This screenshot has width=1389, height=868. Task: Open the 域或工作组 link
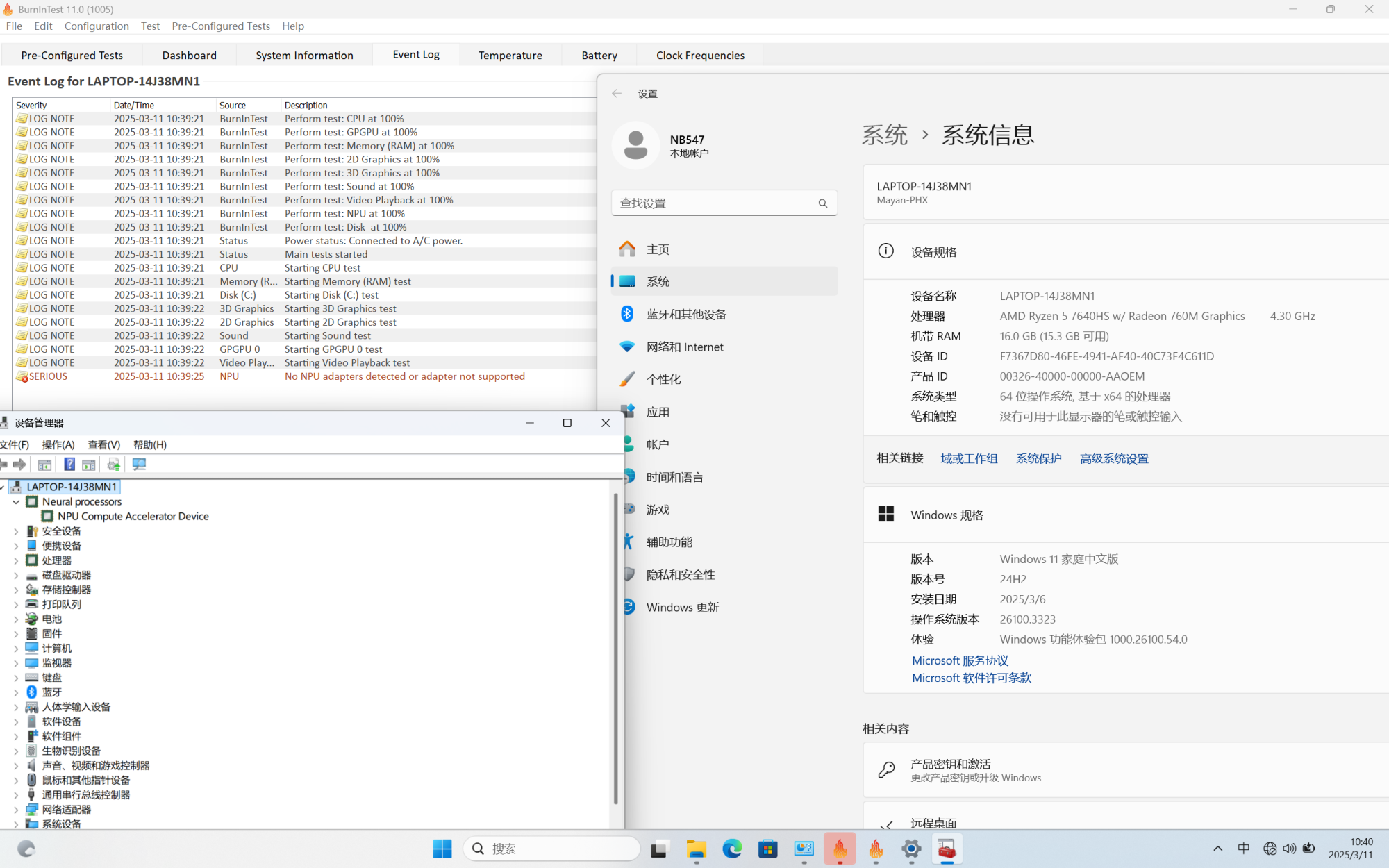[969, 458]
